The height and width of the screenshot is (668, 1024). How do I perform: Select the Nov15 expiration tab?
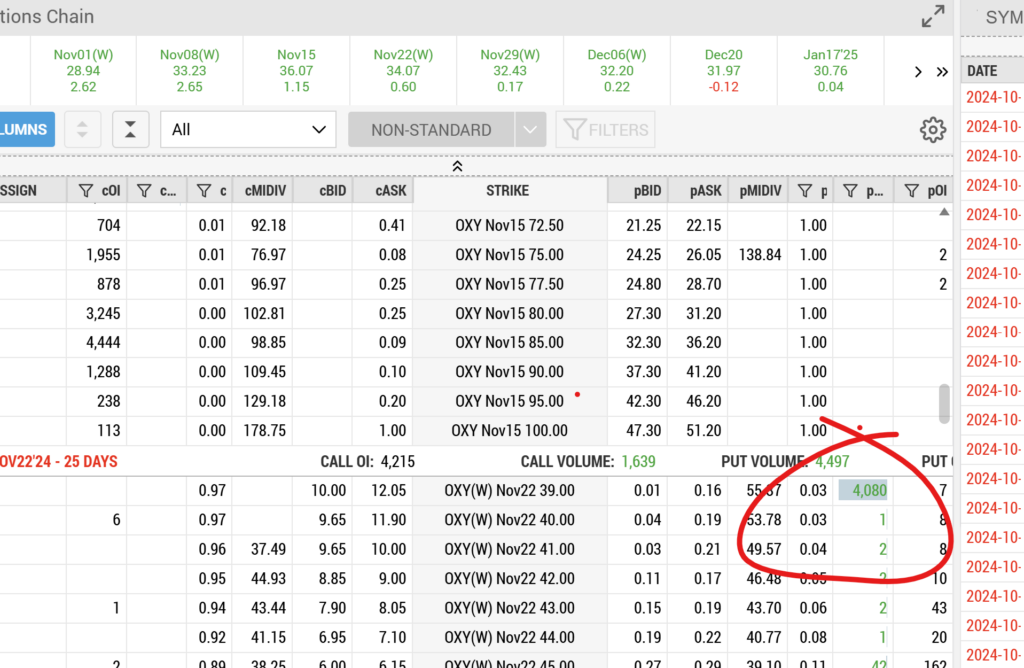point(296,71)
